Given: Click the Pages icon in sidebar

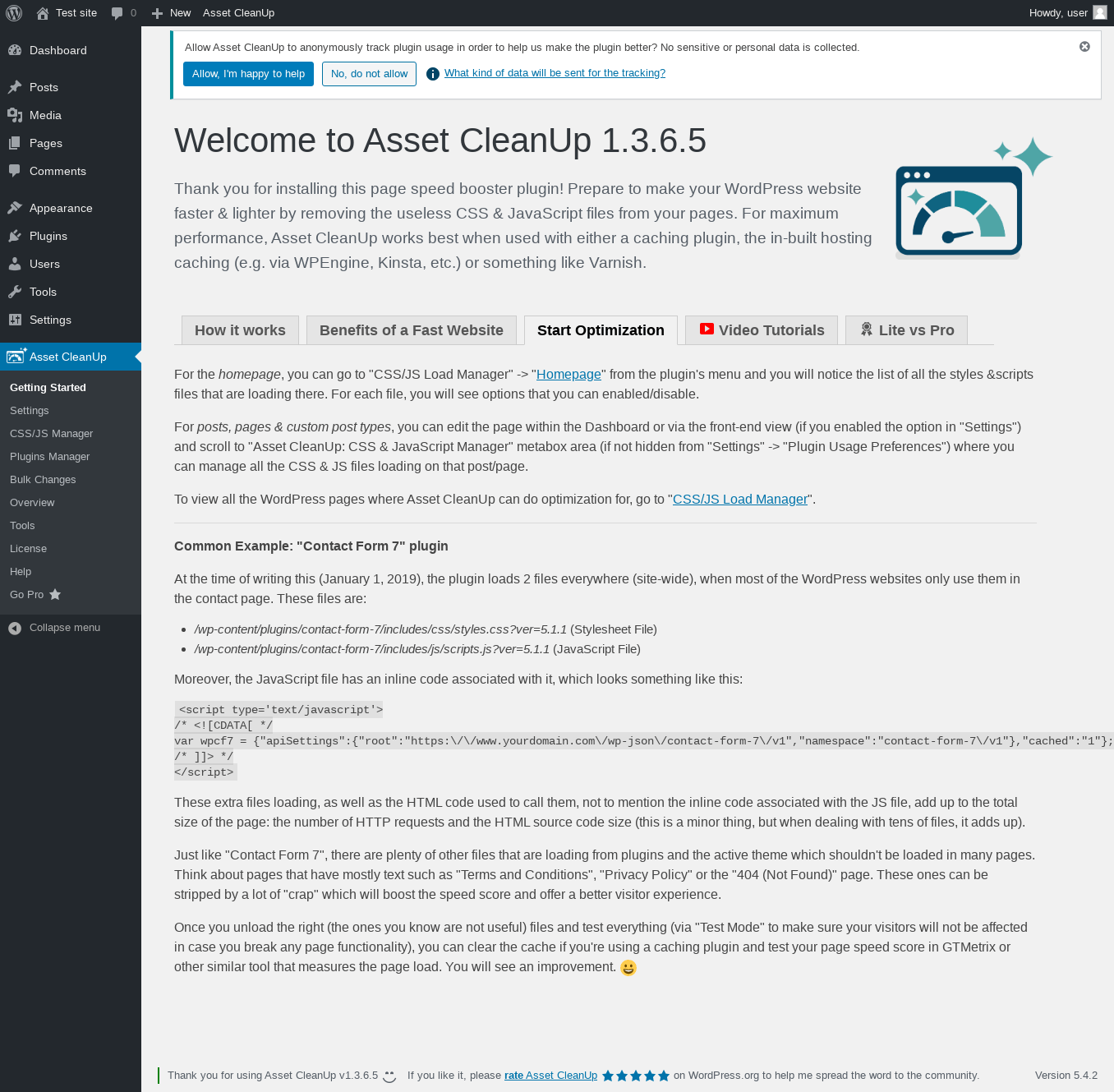Looking at the screenshot, I should [15, 143].
